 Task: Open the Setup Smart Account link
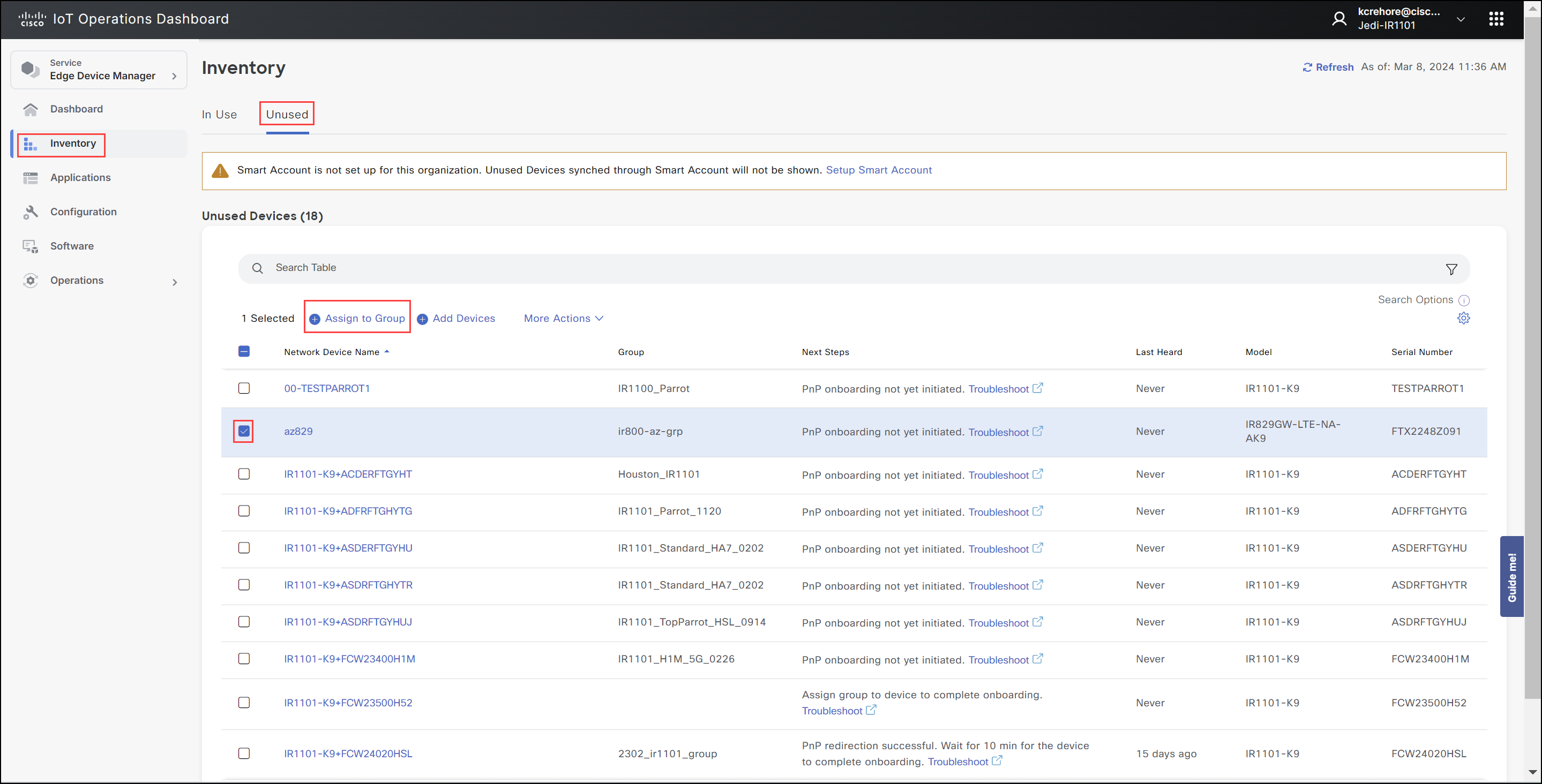878,170
